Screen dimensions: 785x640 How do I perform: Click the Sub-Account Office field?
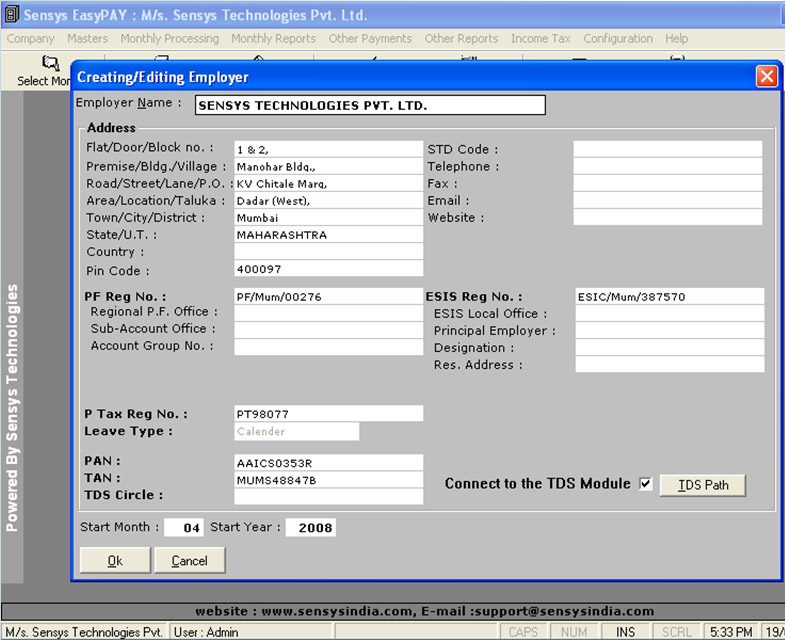pyautogui.click(x=328, y=331)
